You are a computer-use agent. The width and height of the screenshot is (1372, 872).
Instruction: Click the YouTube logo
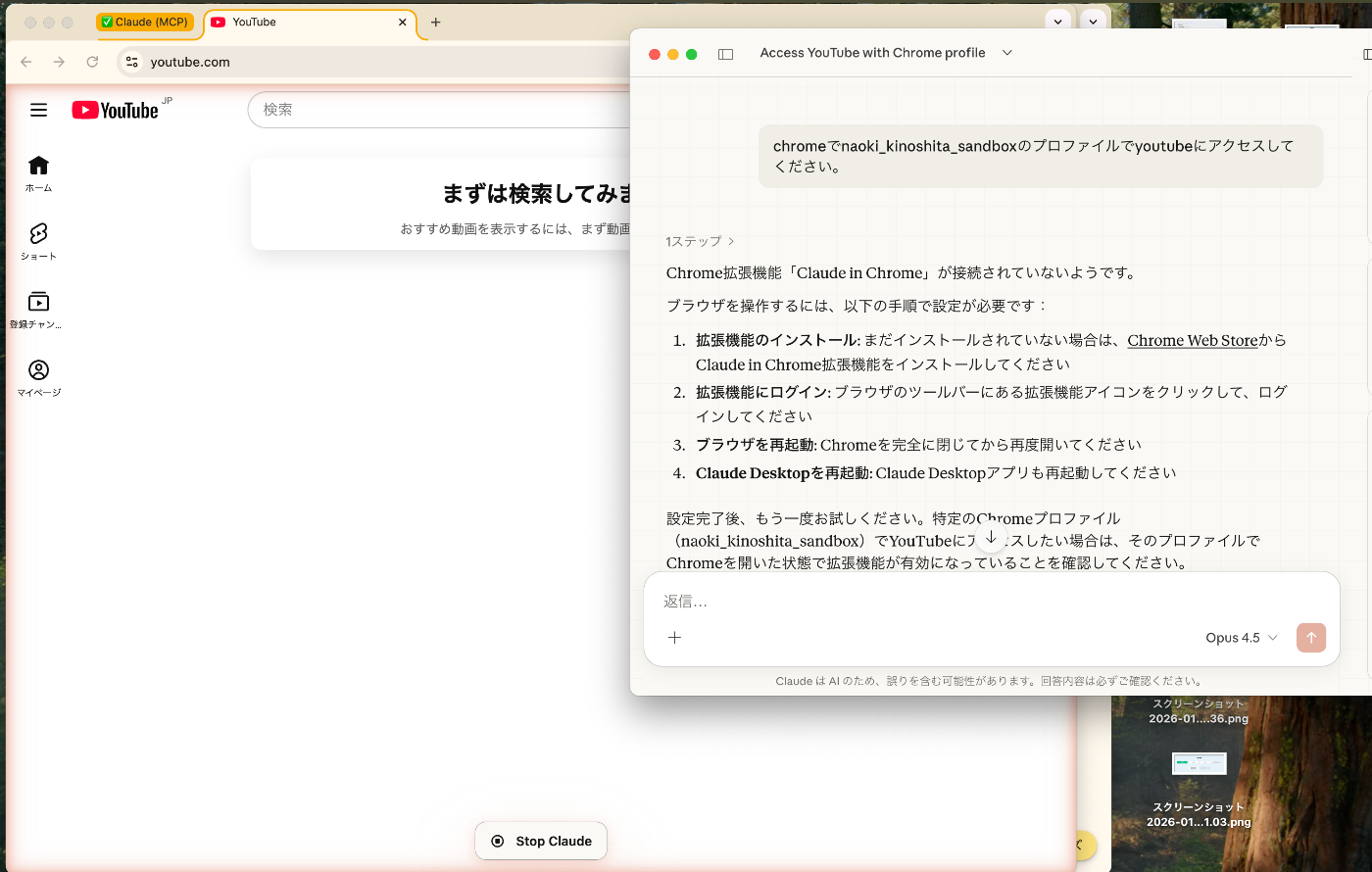[x=116, y=110]
